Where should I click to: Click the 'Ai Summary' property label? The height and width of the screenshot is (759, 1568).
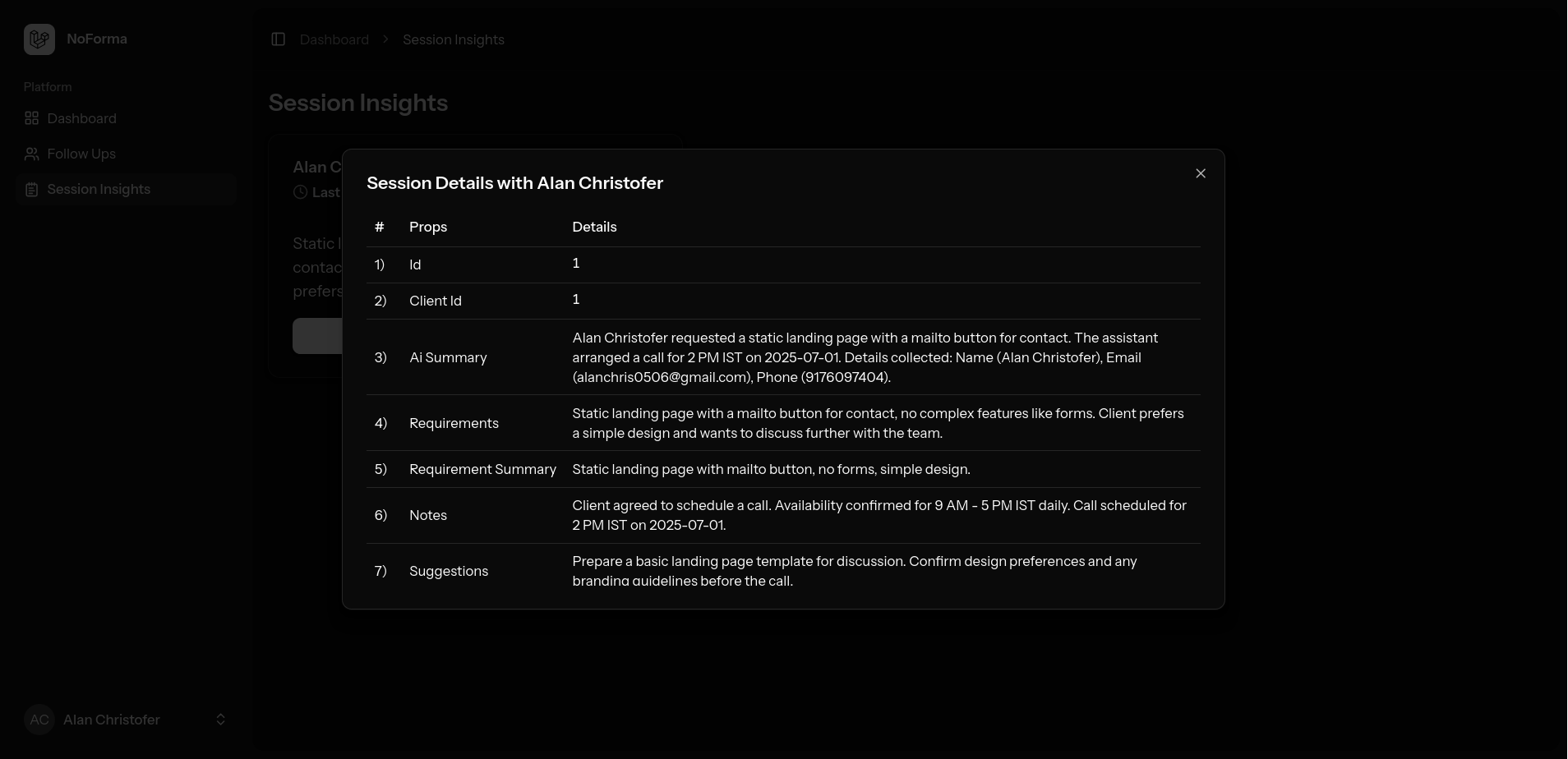point(448,357)
